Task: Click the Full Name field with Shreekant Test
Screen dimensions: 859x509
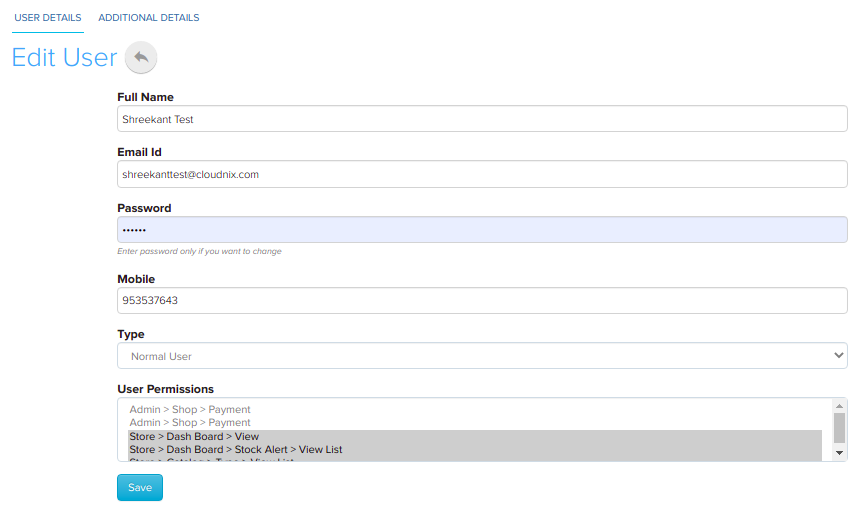Action: click(482, 119)
